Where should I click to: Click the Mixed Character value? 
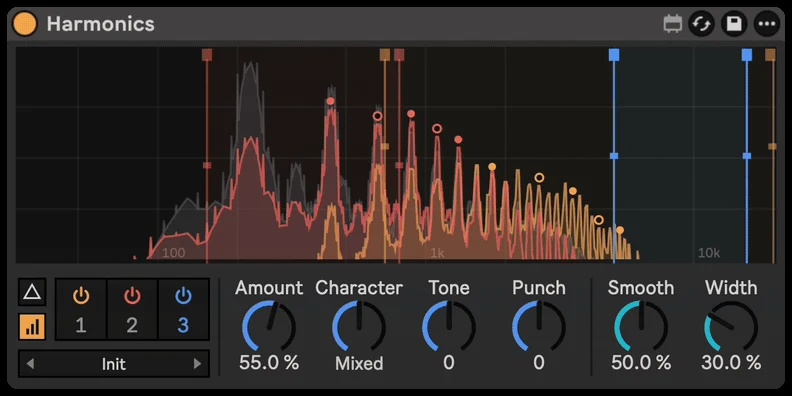359,363
